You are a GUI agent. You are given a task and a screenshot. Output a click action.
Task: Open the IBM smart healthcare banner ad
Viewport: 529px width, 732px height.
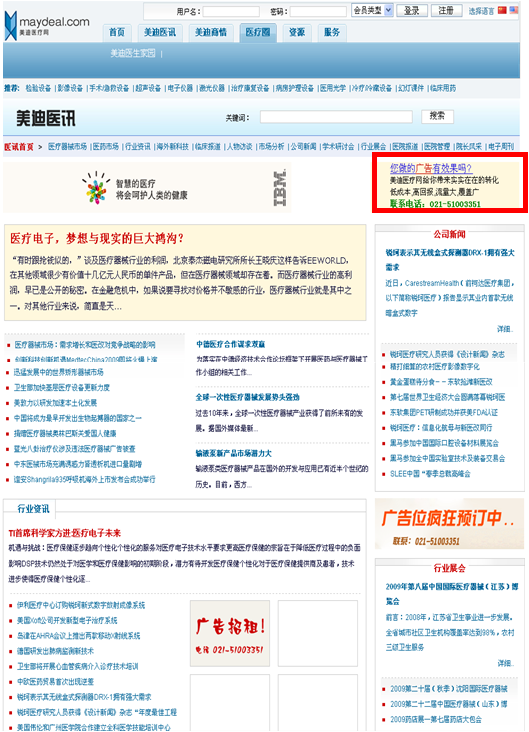coord(147,188)
